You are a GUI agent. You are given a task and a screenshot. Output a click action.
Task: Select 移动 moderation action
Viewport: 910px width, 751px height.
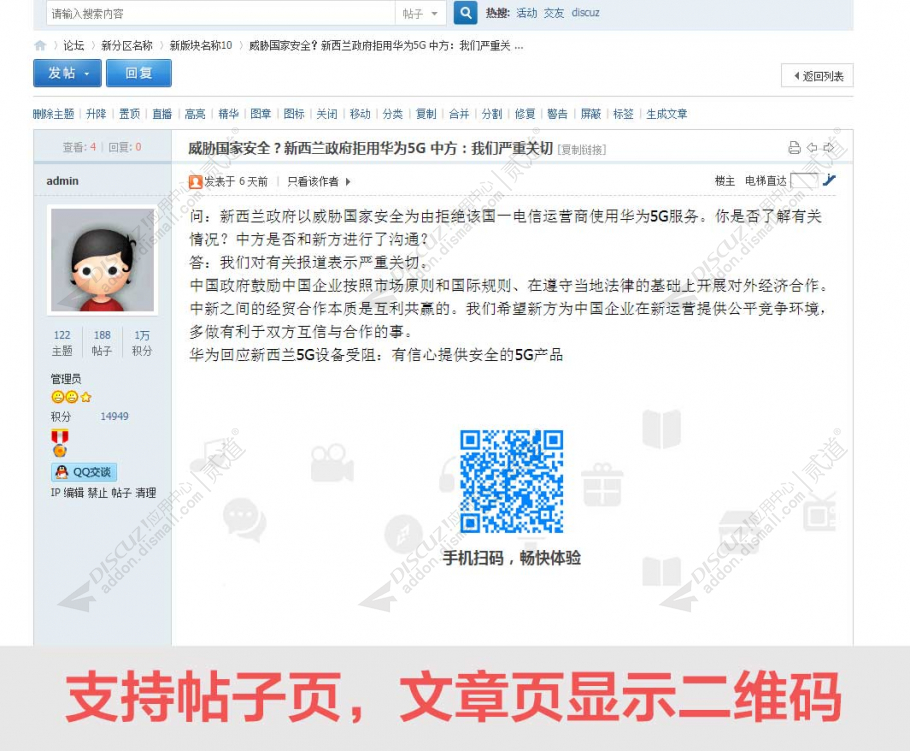[360, 114]
